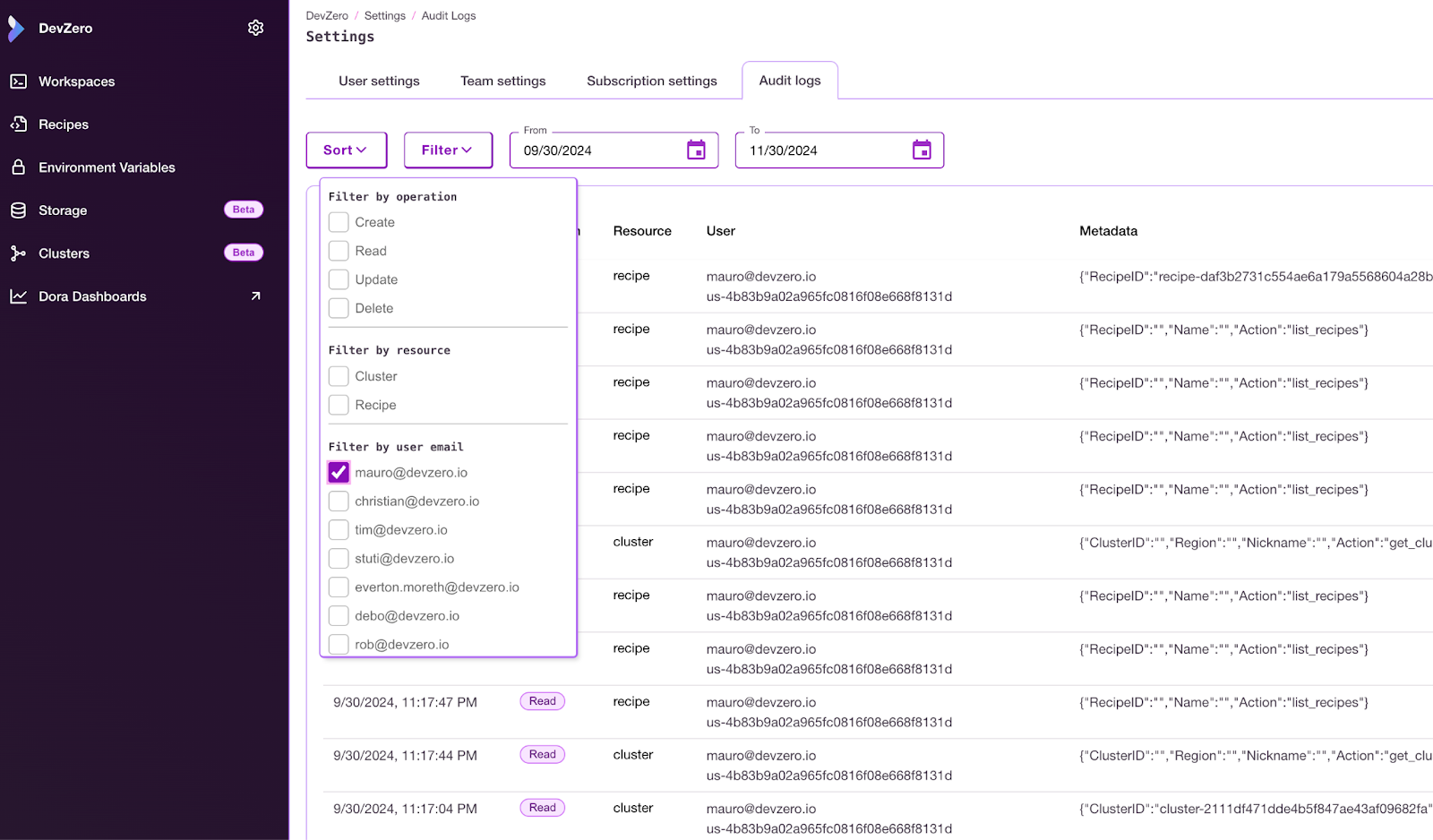Click the Storage Beta badge
This screenshot has height=840, width=1433.
(x=244, y=210)
